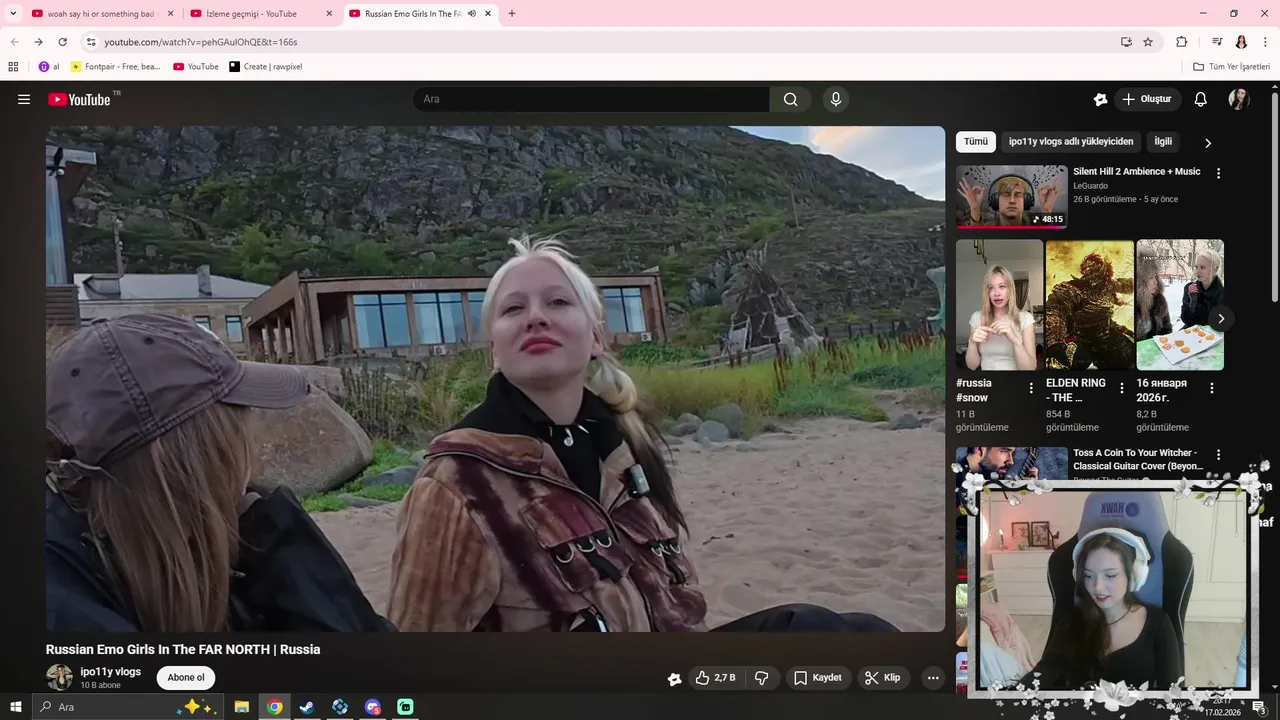The image size is (1280, 720).
Task: Select the Tümü filter chip
Action: pyautogui.click(x=976, y=142)
